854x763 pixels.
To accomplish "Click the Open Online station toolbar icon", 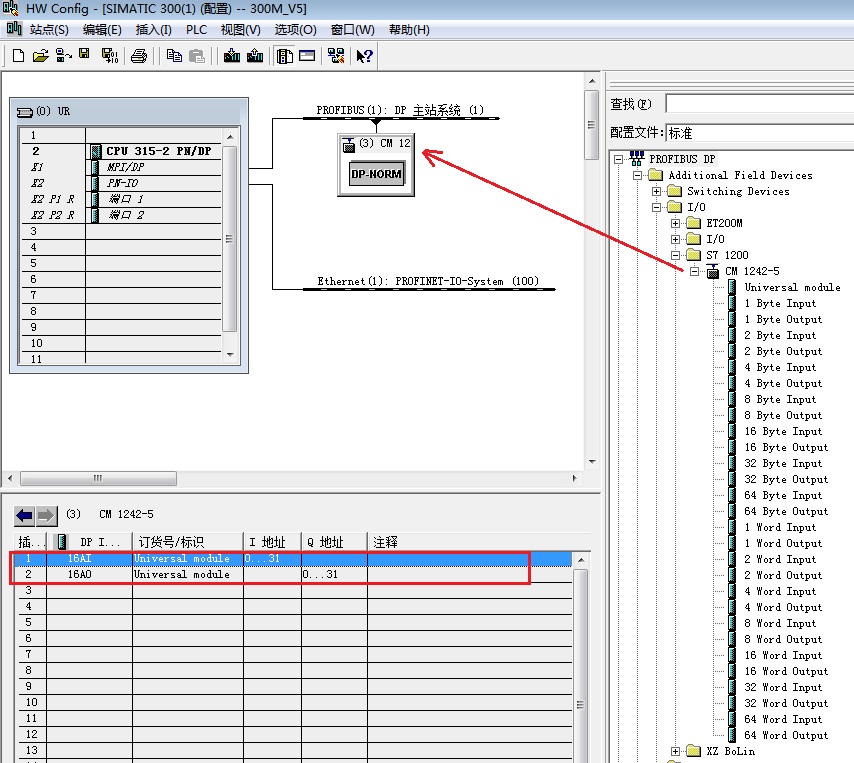I will pyautogui.click(x=64, y=56).
